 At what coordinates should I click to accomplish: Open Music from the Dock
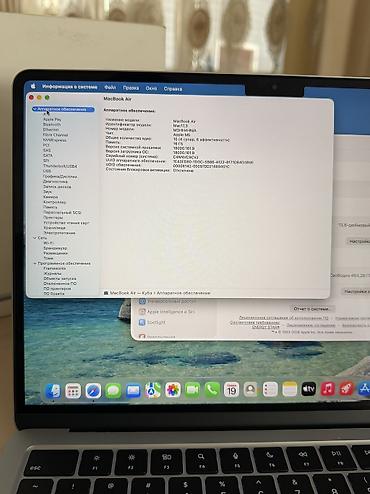pyautogui.click(x=327, y=389)
